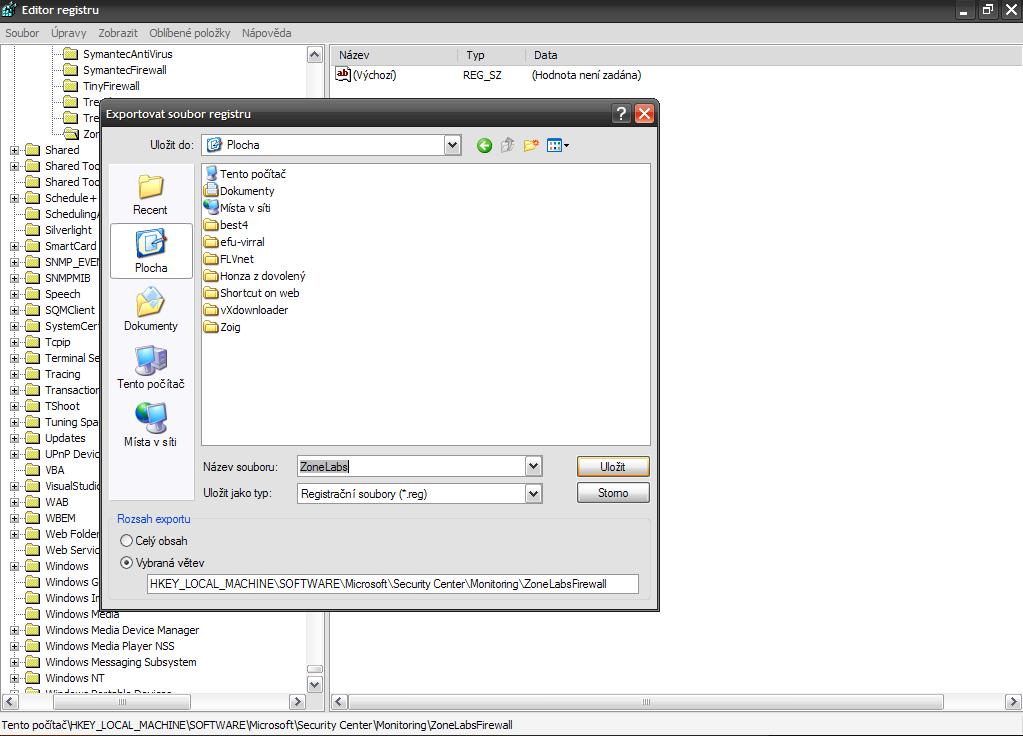Click tree pane scroll down arrow
Image resolution: width=1023 pixels, height=736 pixels.
[x=314, y=684]
